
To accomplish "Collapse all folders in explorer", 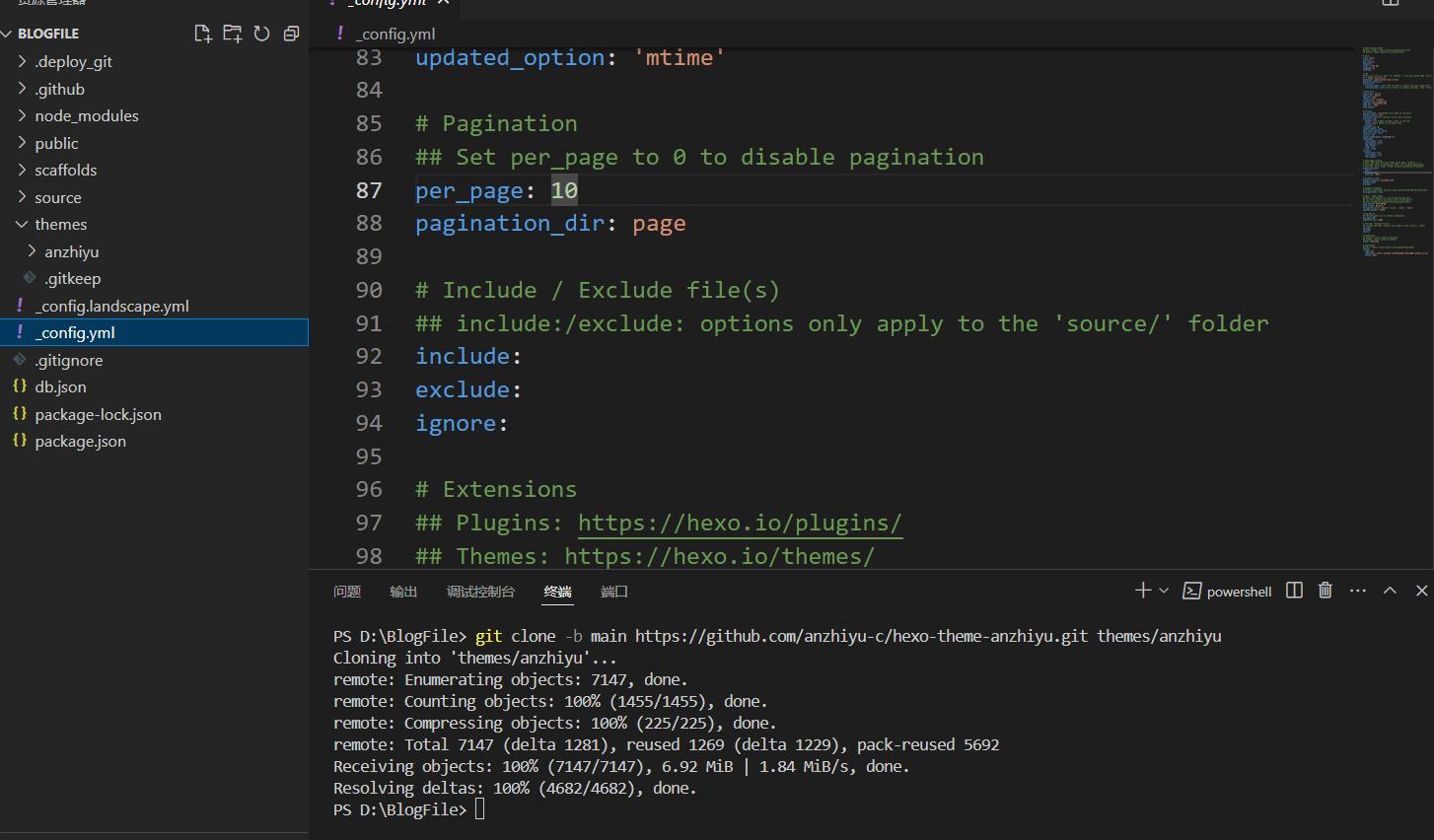I will coord(291,34).
